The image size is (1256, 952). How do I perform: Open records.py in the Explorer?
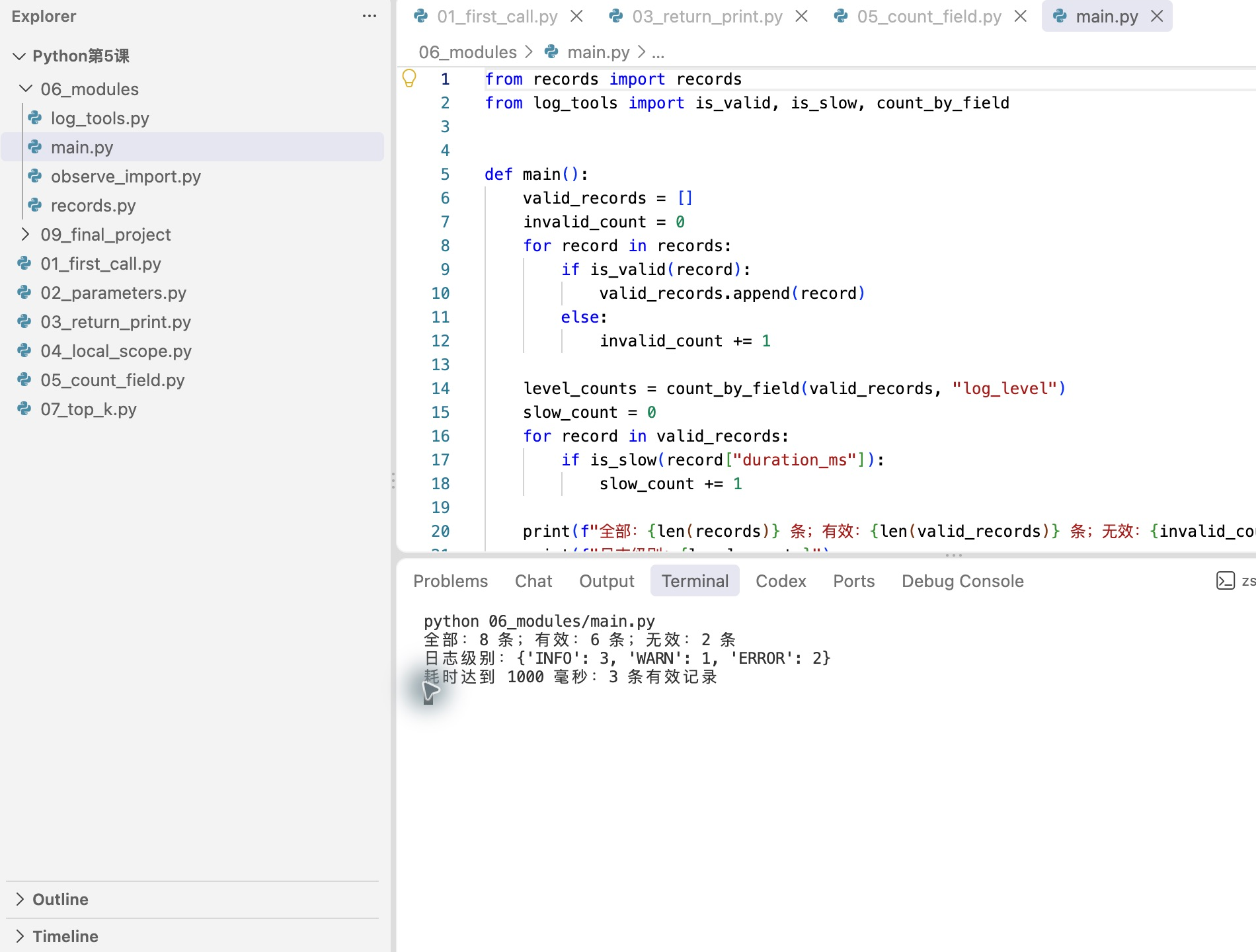coord(192,205)
